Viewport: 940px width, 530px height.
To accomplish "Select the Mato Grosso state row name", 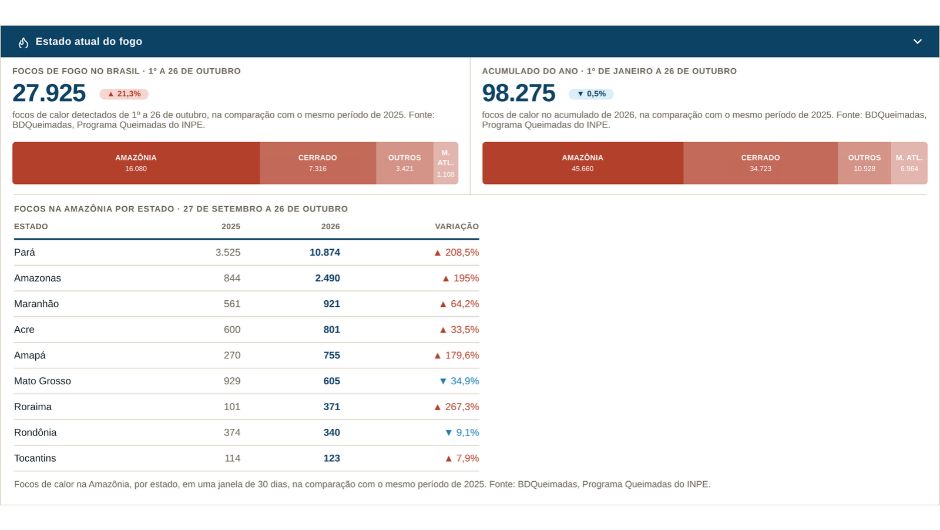I will tap(43, 381).
